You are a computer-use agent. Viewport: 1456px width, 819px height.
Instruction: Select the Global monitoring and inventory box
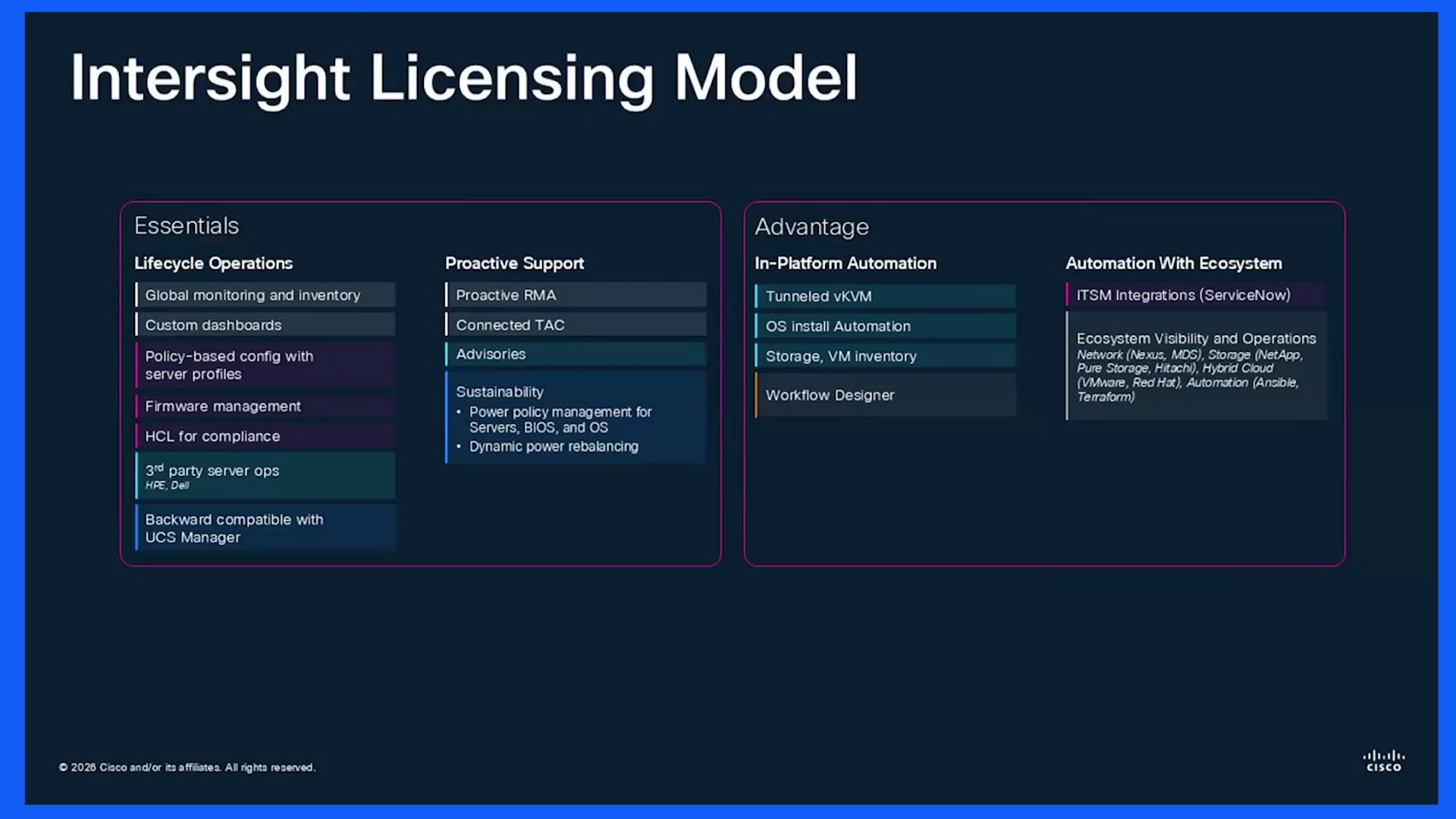265,295
